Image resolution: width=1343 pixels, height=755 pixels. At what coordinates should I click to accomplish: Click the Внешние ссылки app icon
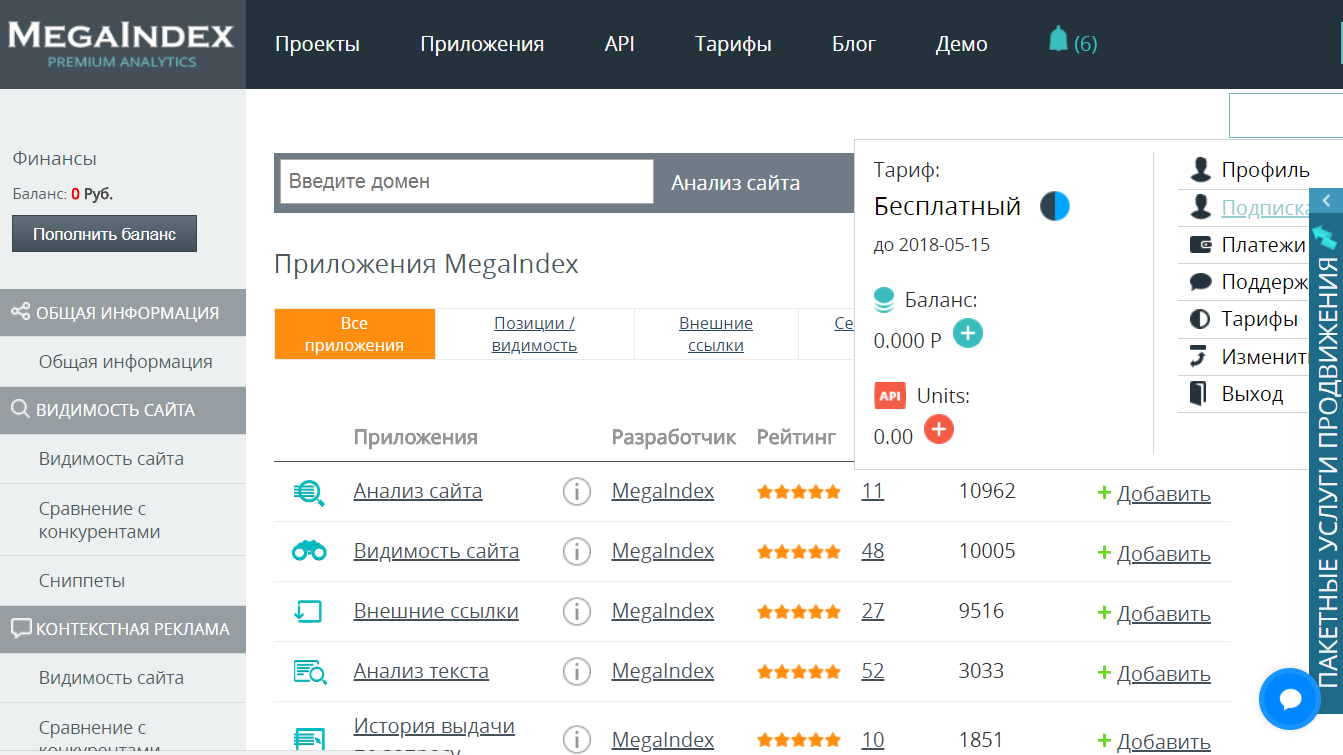point(309,611)
